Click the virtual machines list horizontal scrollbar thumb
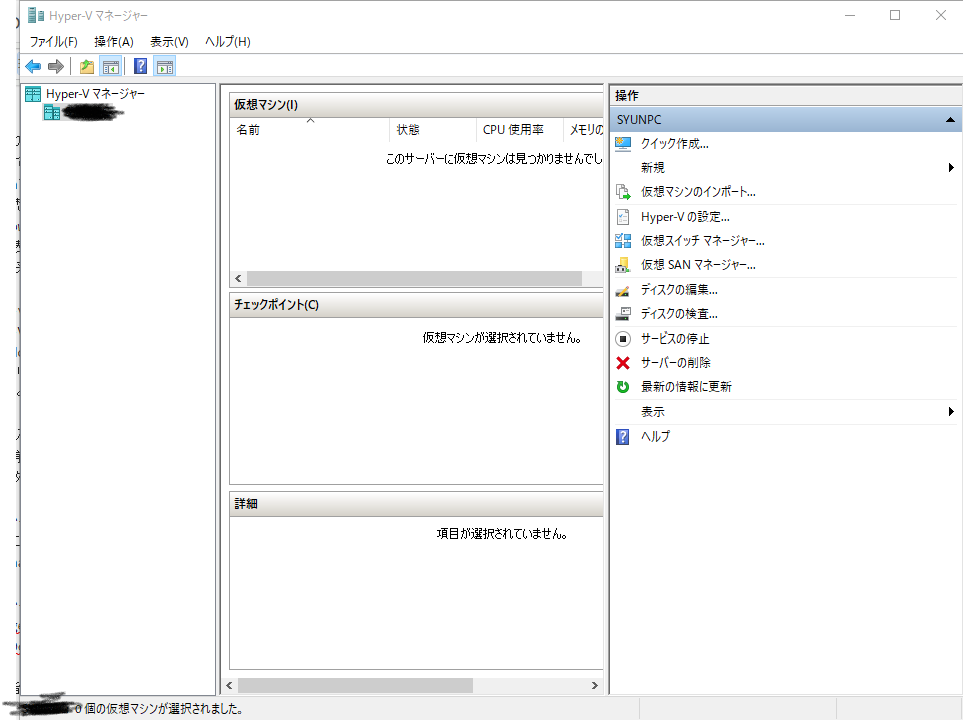This screenshot has height=720, width=963. click(415, 279)
